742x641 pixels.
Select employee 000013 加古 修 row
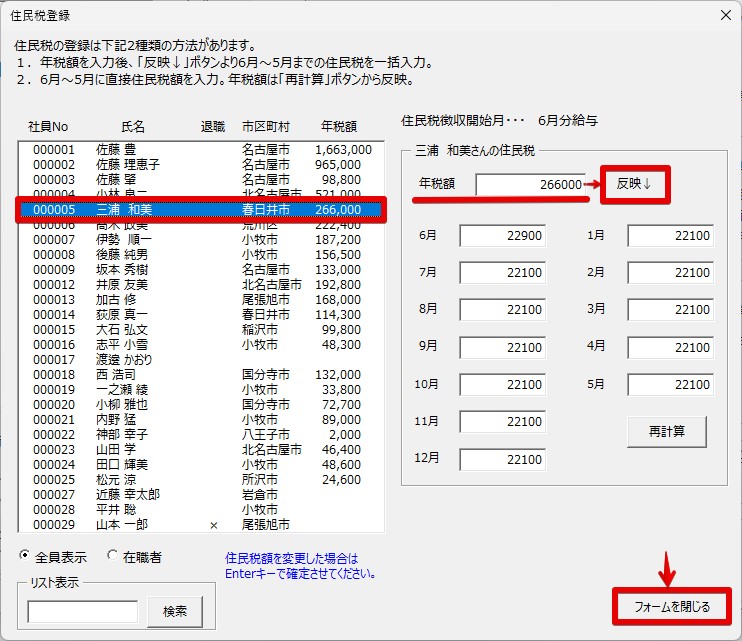tap(201, 299)
